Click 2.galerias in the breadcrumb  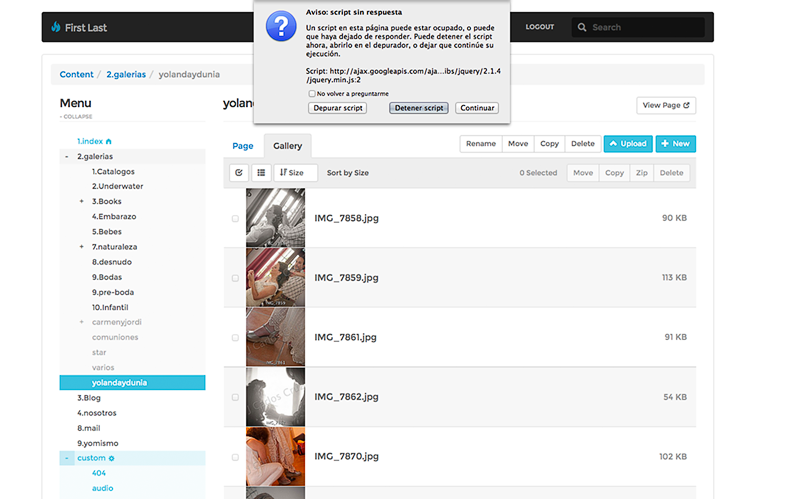point(126,74)
